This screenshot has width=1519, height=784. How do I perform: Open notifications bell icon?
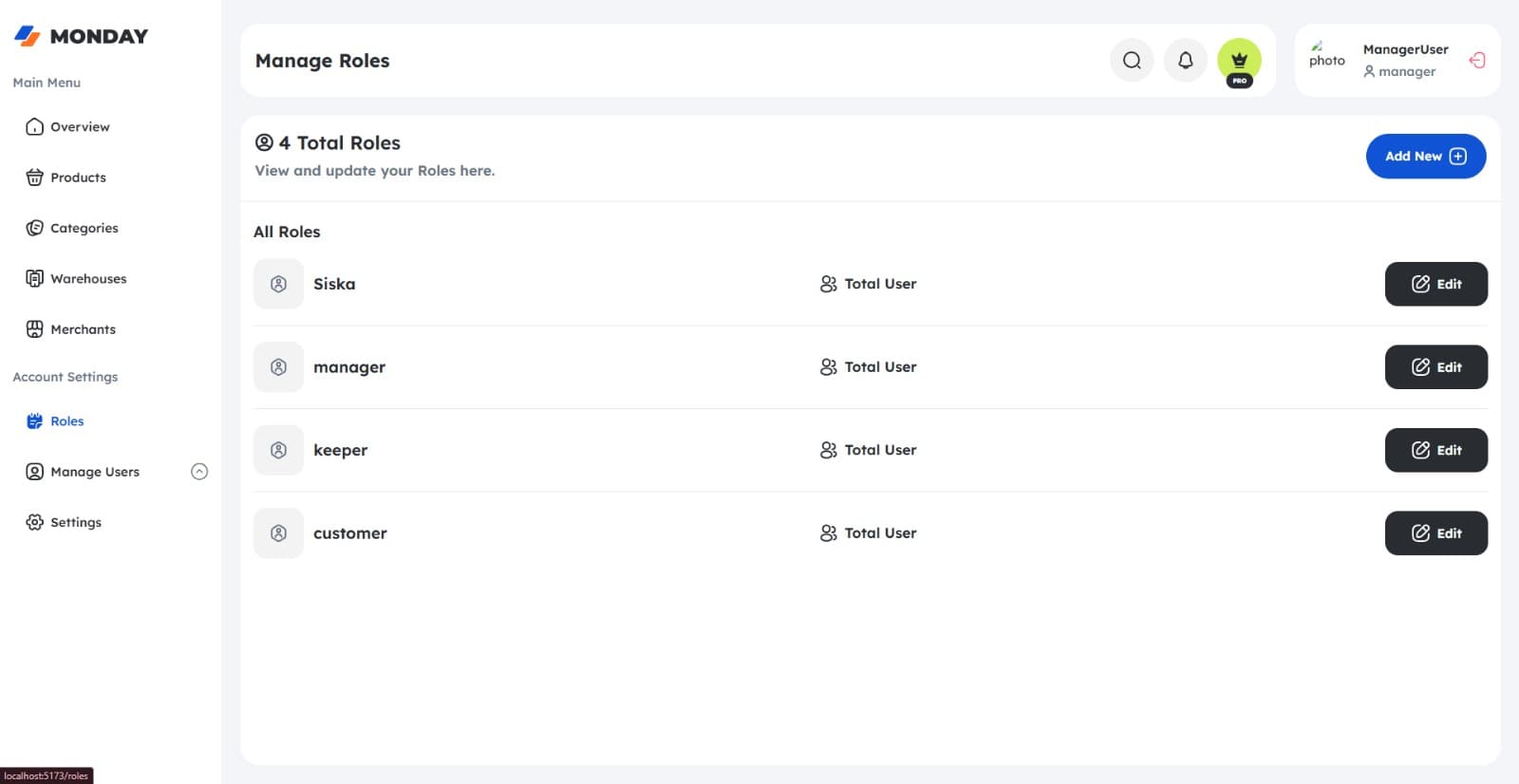1186,61
